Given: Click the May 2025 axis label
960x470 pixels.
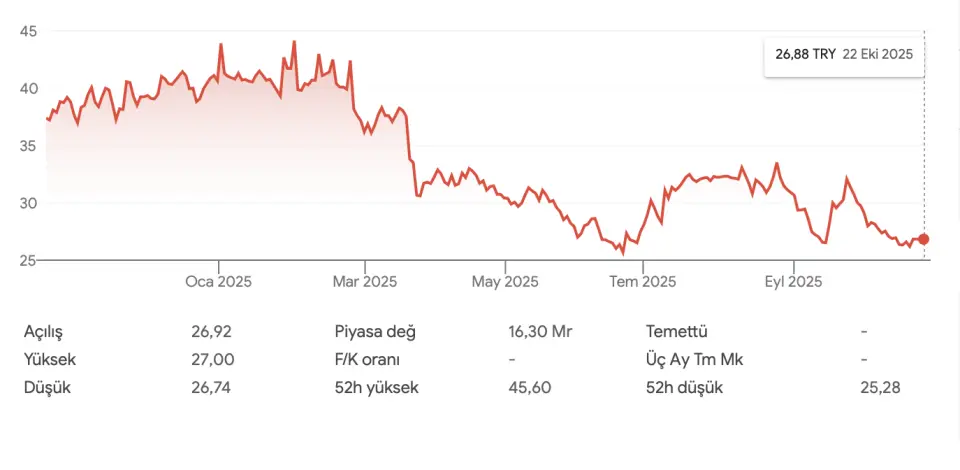Looking at the screenshot, I should (x=505, y=282).
